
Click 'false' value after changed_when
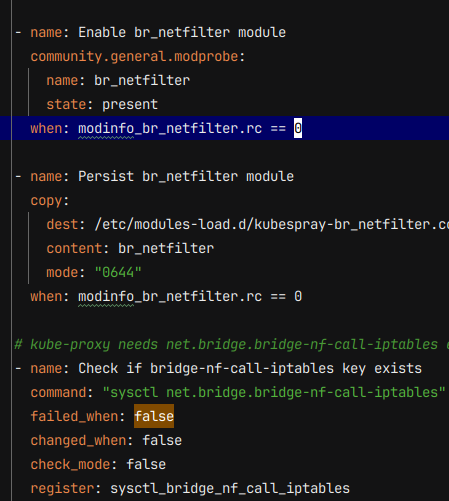coord(162,440)
